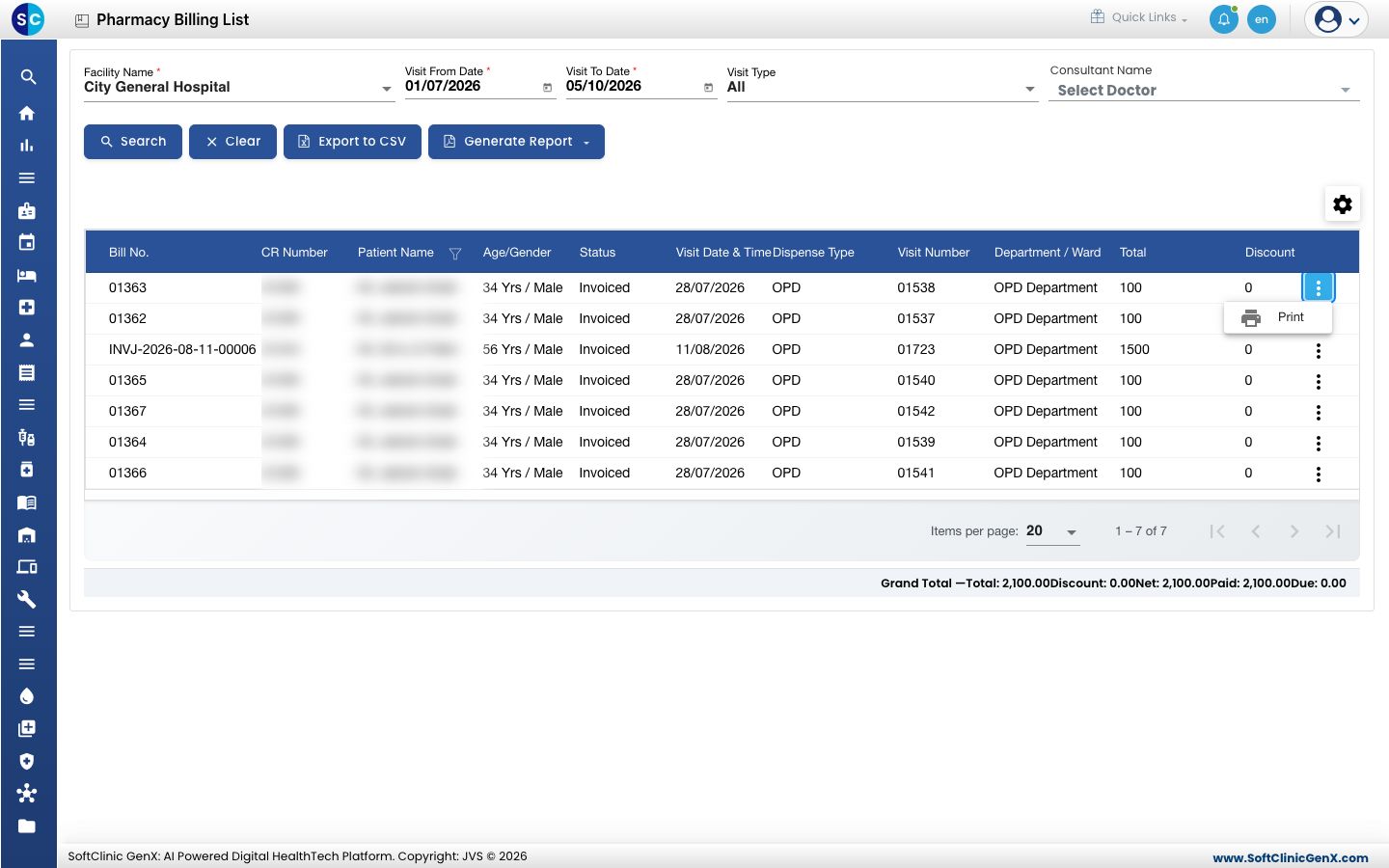Viewport: 1389px width, 868px height.
Task: Select bill number 01362 cell
Action: click(x=127, y=318)
